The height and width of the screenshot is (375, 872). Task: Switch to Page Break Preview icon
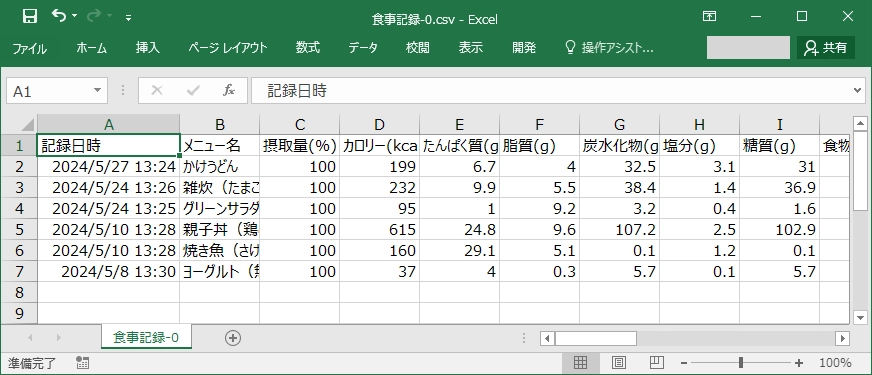point(657,363)
